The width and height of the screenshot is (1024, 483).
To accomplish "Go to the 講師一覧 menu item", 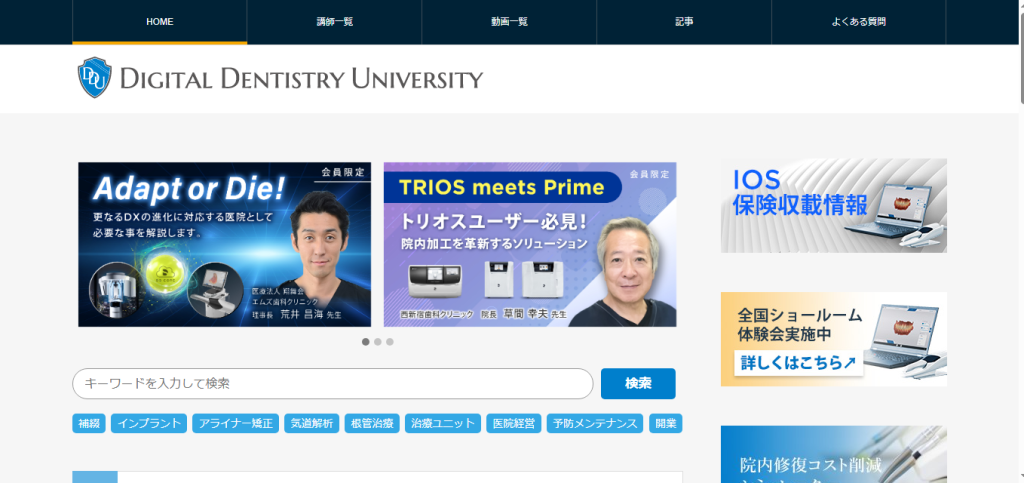I will tap(334, 22).
